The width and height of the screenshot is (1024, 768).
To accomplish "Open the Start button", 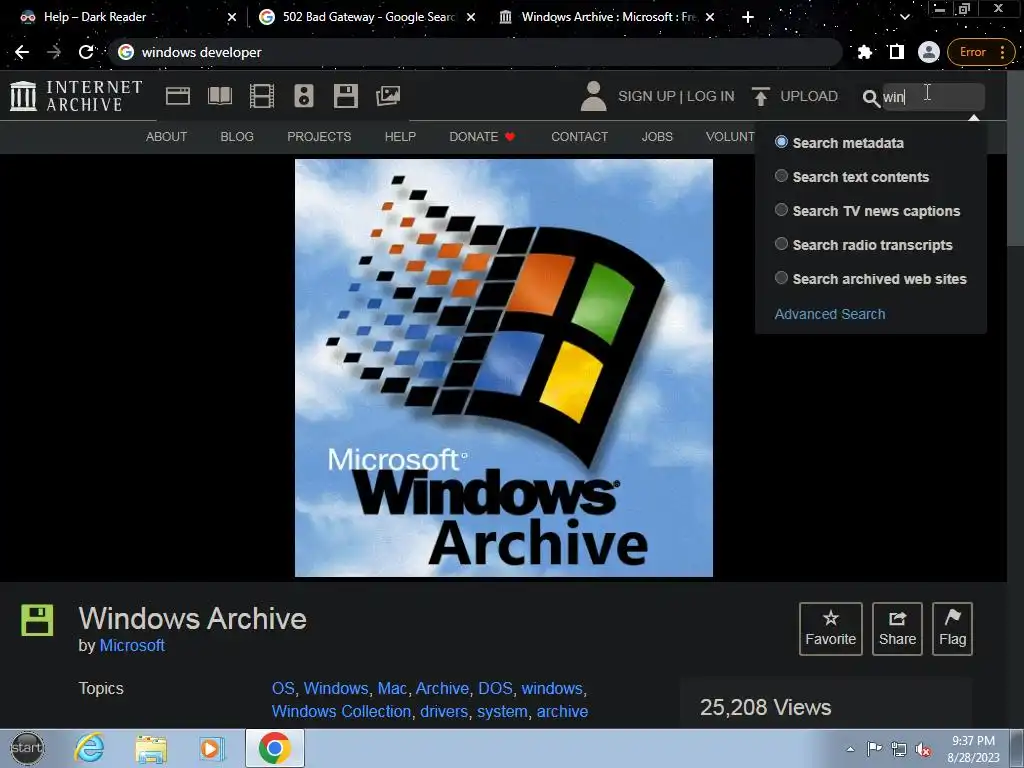I will click(x=27, y=748).
